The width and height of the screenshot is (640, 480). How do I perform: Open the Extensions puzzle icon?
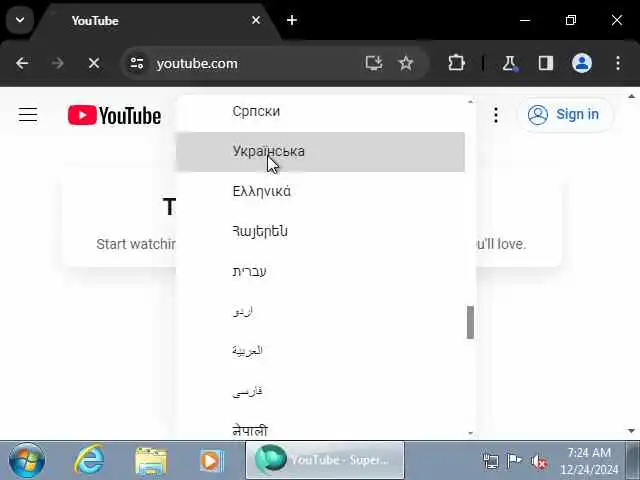(x=456, y=63)
